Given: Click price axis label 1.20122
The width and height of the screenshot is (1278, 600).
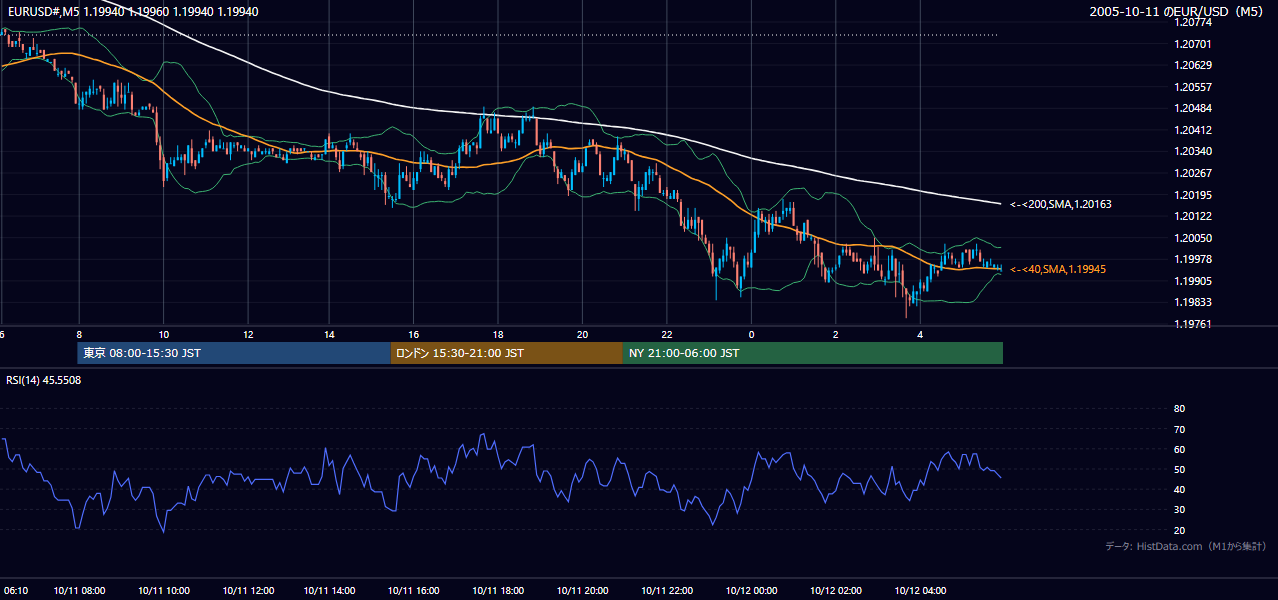Looking at the screenshot, I should point(1192,216).
